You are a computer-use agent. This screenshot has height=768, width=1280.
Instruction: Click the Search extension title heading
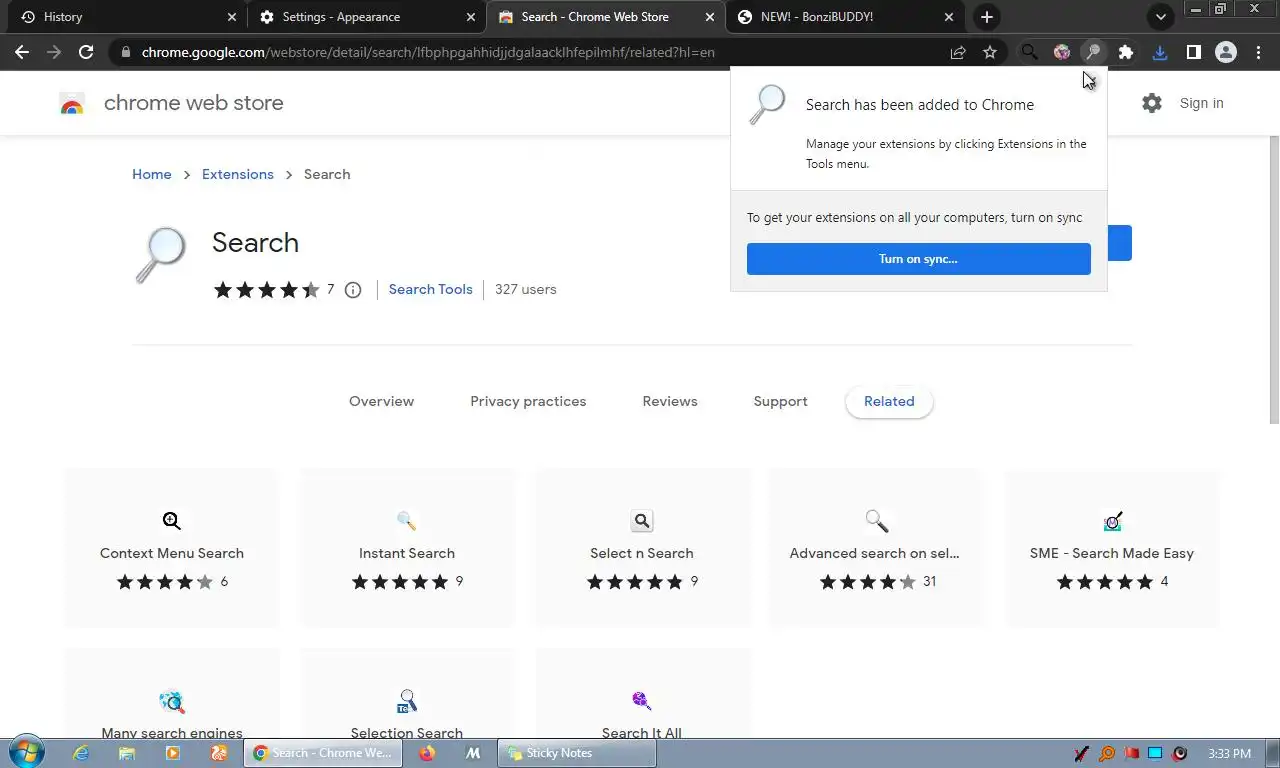point(255,242)
